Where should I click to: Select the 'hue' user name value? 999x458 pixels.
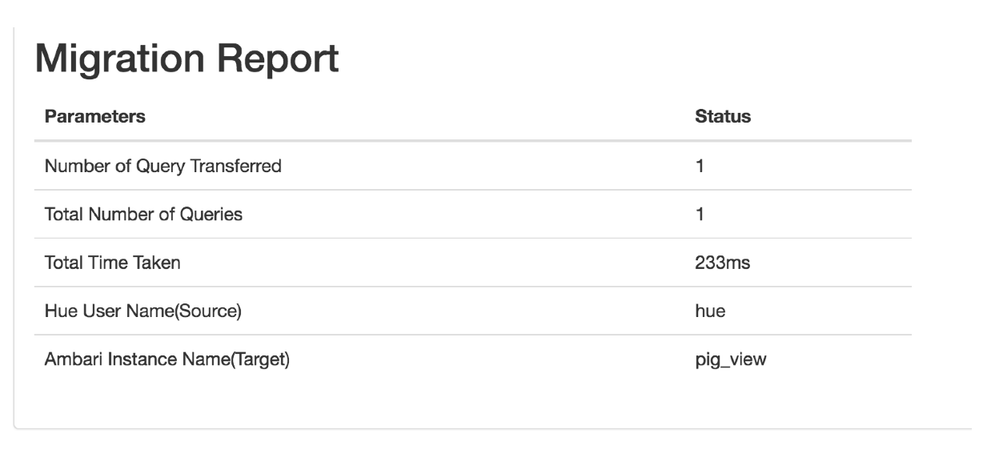710,311
